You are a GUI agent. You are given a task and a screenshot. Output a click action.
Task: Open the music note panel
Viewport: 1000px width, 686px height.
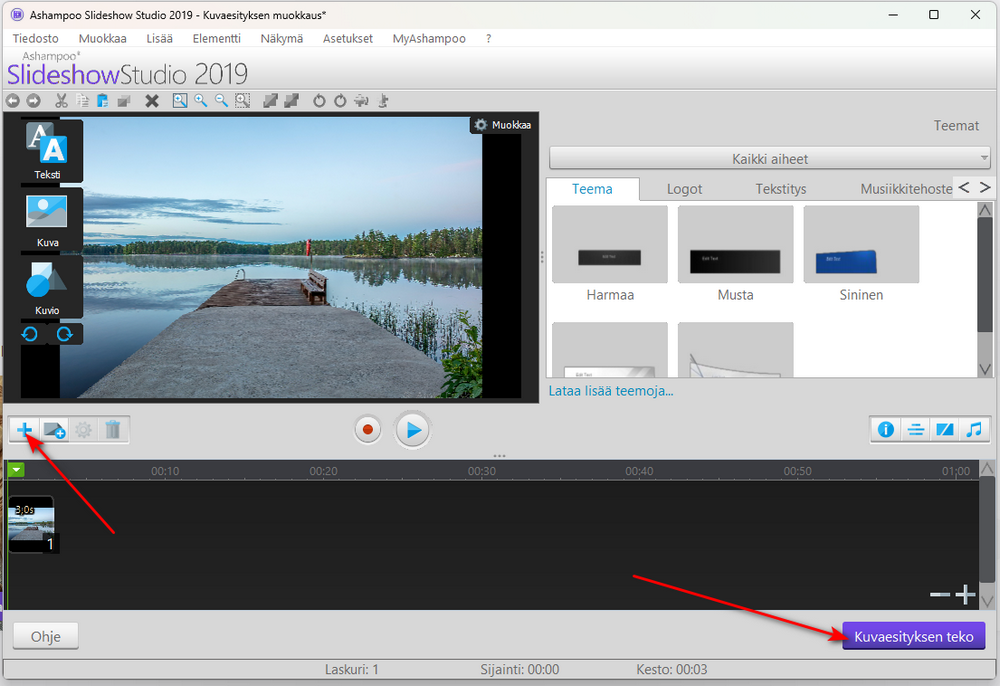coord(974,430)
